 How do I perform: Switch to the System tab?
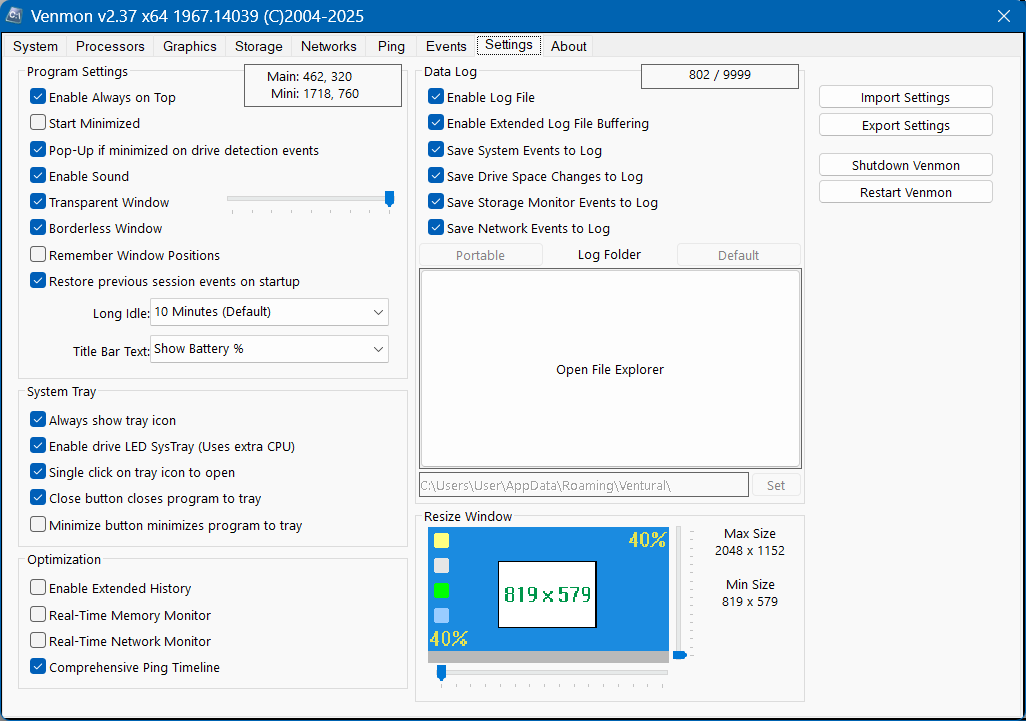click(35, 46)
